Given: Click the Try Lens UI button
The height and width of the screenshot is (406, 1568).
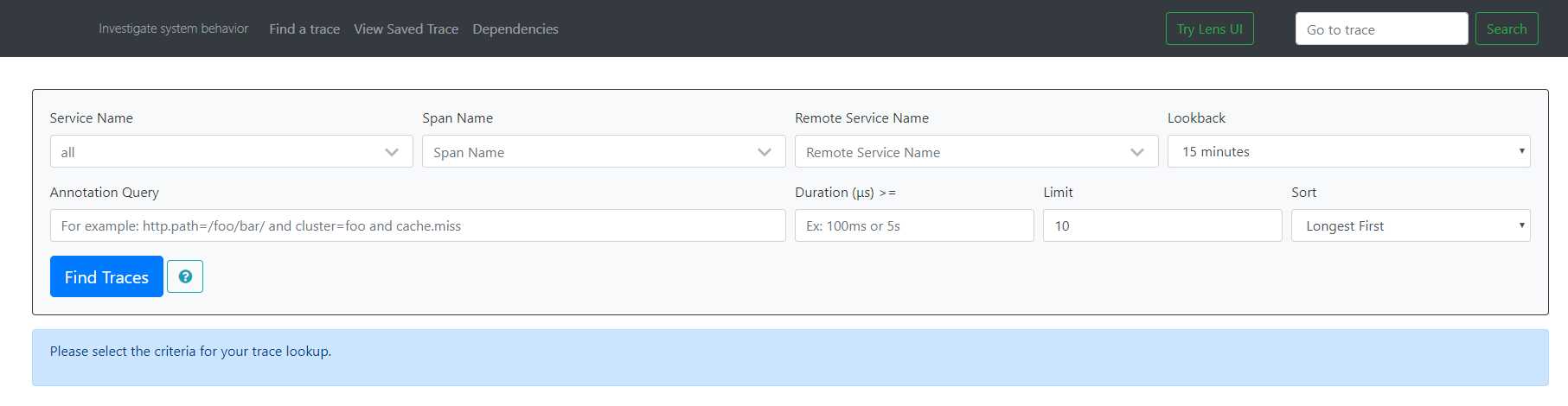Looking at the screenshot, I should point(1209,29).
